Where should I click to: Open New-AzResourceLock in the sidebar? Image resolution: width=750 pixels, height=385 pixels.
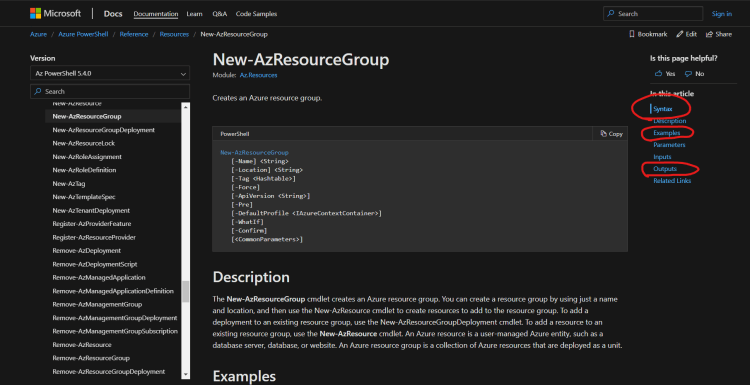tap(84, 143)
